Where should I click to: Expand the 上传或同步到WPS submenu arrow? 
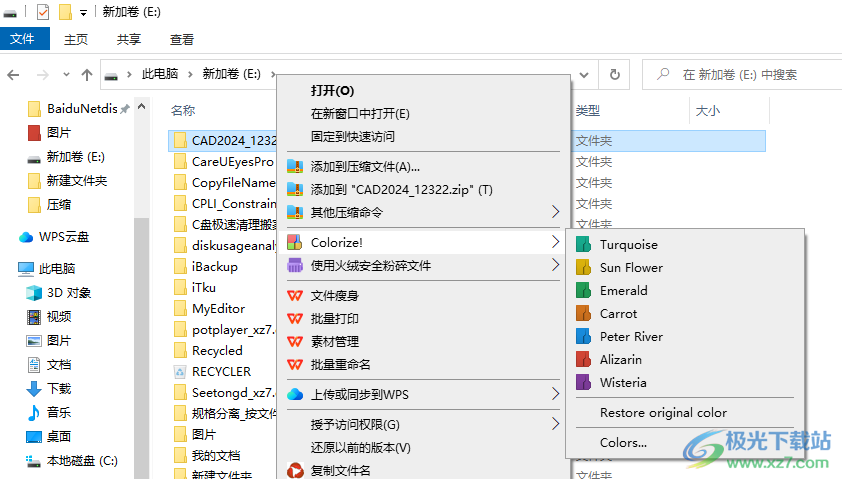point(555,394)
